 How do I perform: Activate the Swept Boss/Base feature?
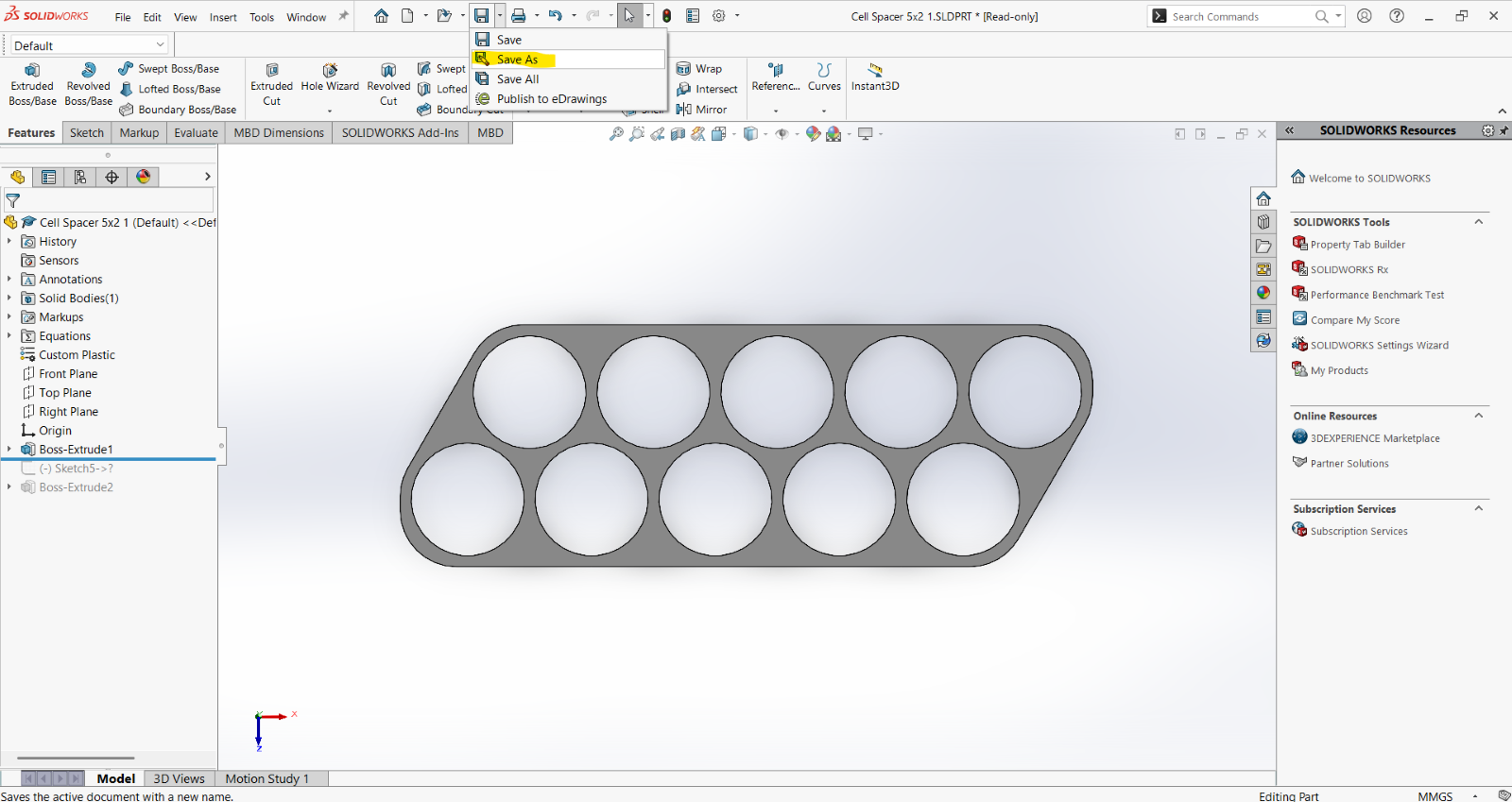pos(169,69)
